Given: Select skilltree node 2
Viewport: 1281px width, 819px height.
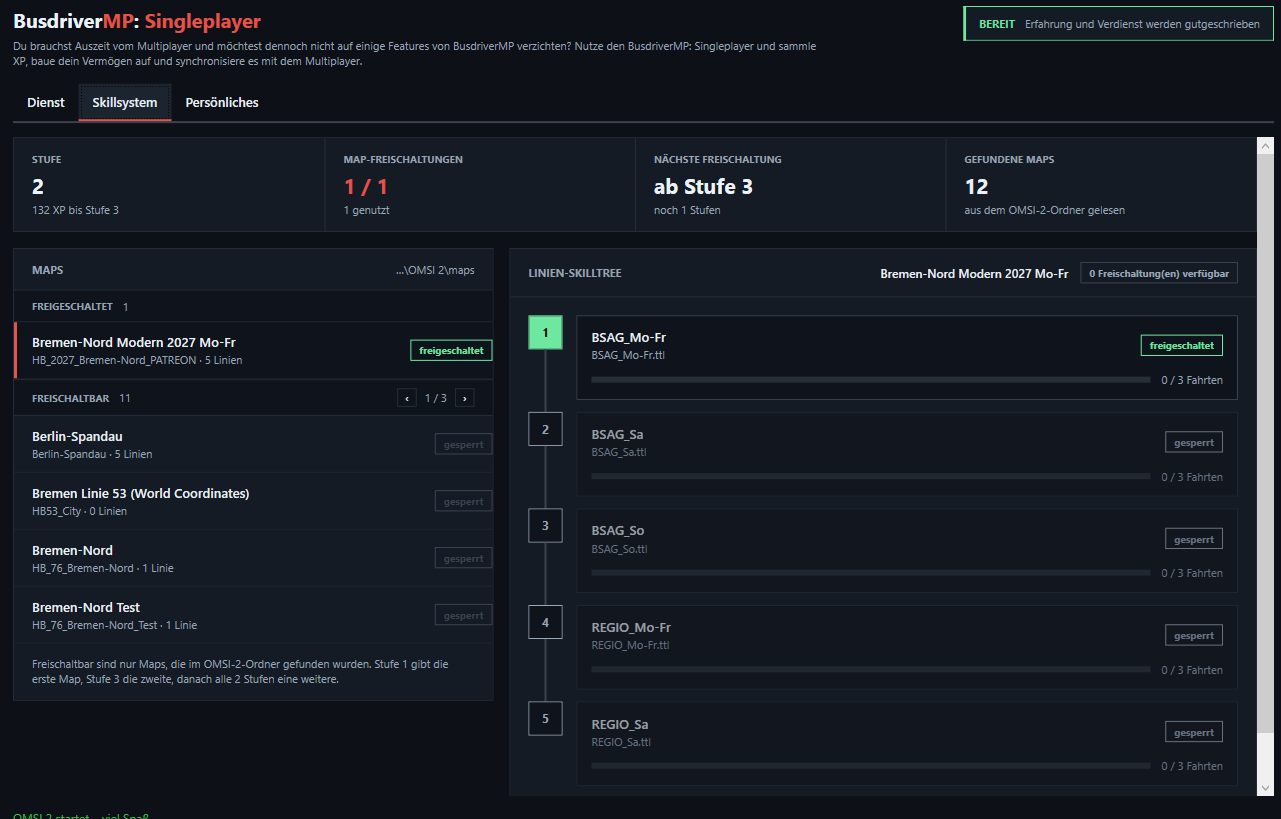Looking at the screenshot, I should (545, 429).
